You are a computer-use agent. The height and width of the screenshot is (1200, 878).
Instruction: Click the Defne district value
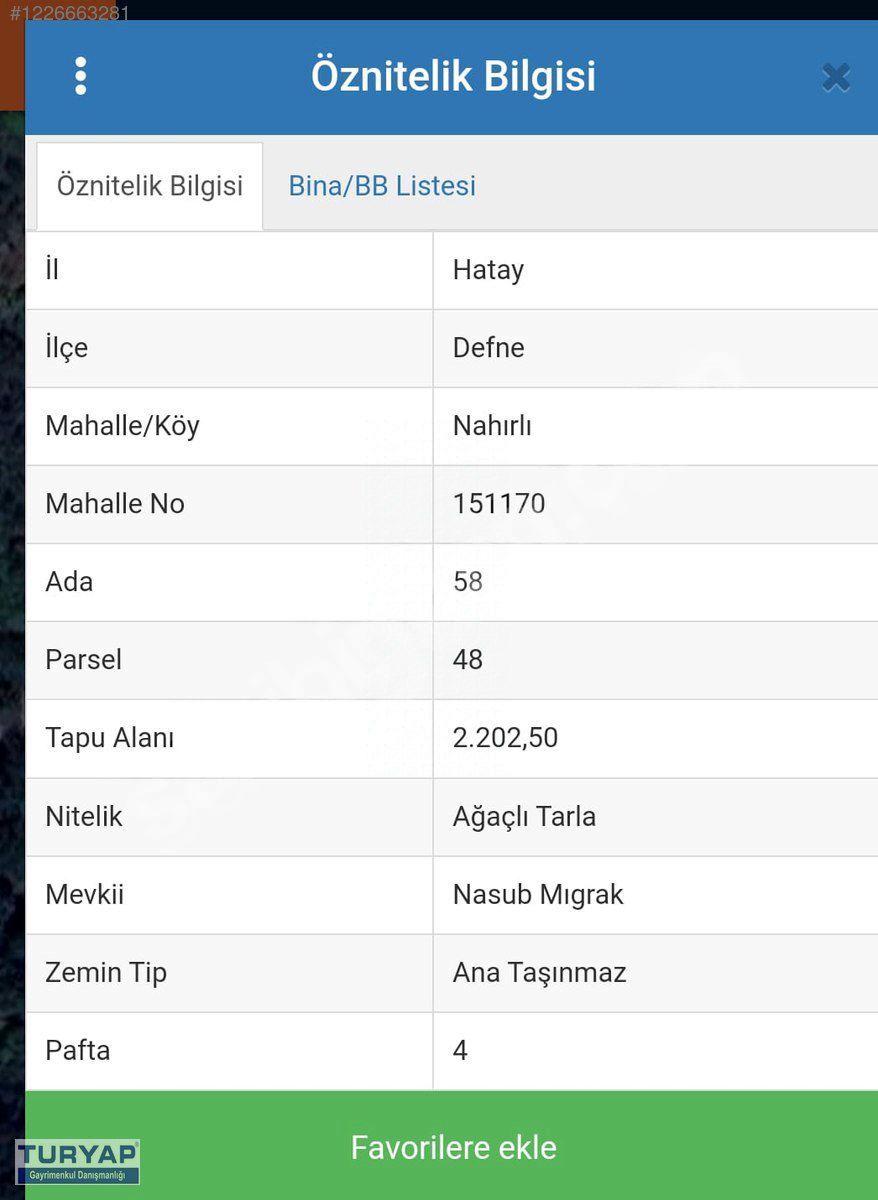point(488,348)
